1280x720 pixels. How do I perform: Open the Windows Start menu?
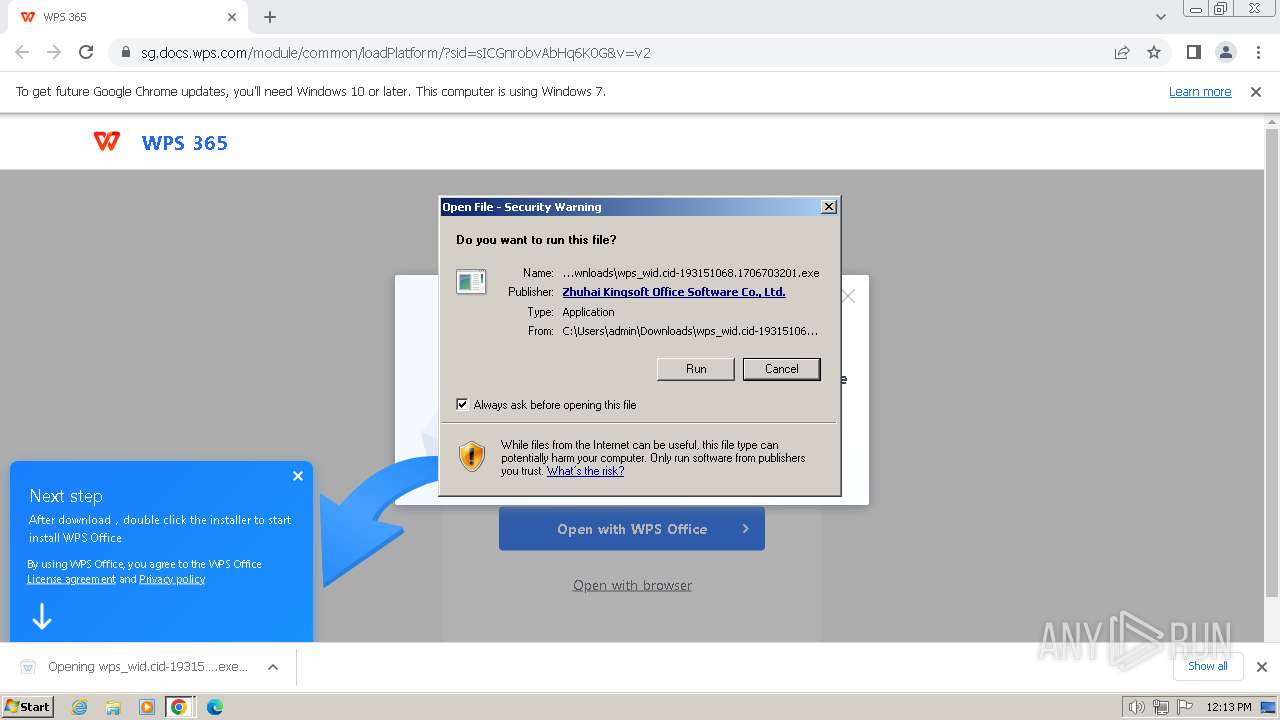28,706
